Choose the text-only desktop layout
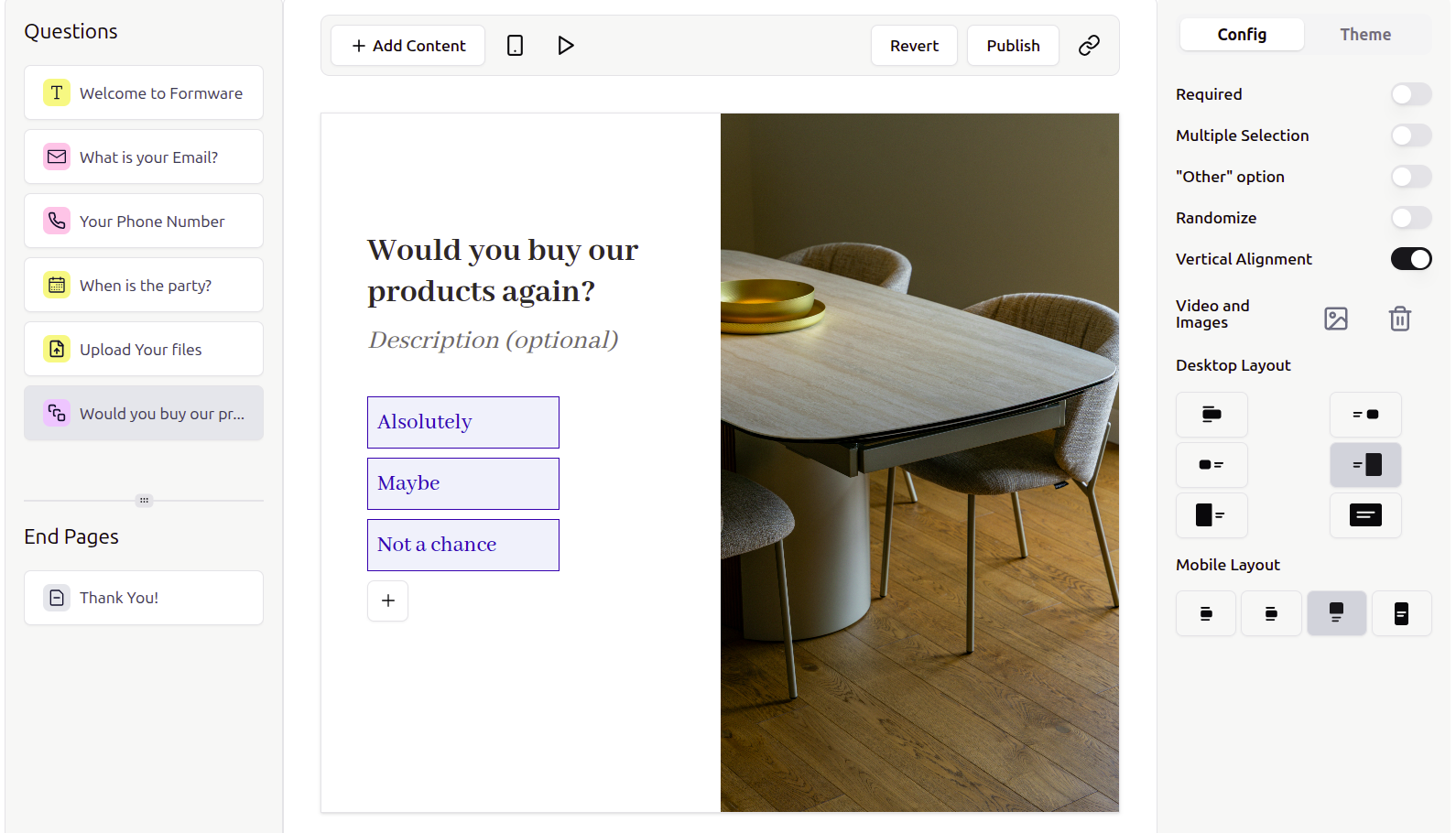This screenshot has width=1456, height=833. (1365, 515)
